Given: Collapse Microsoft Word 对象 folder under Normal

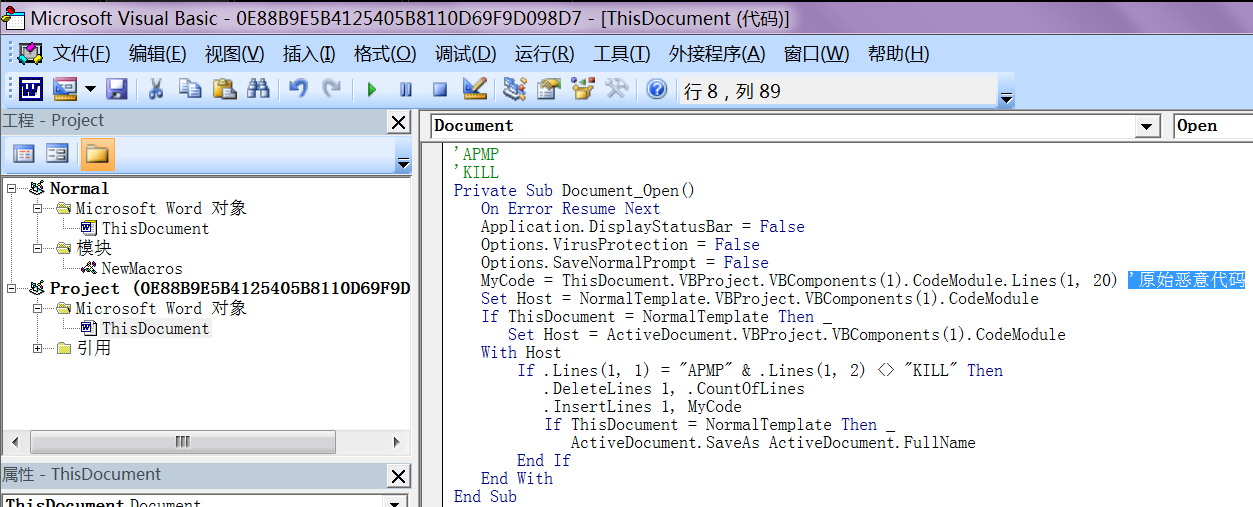Looking at the screenshot, I should click(x=38, y=208).
